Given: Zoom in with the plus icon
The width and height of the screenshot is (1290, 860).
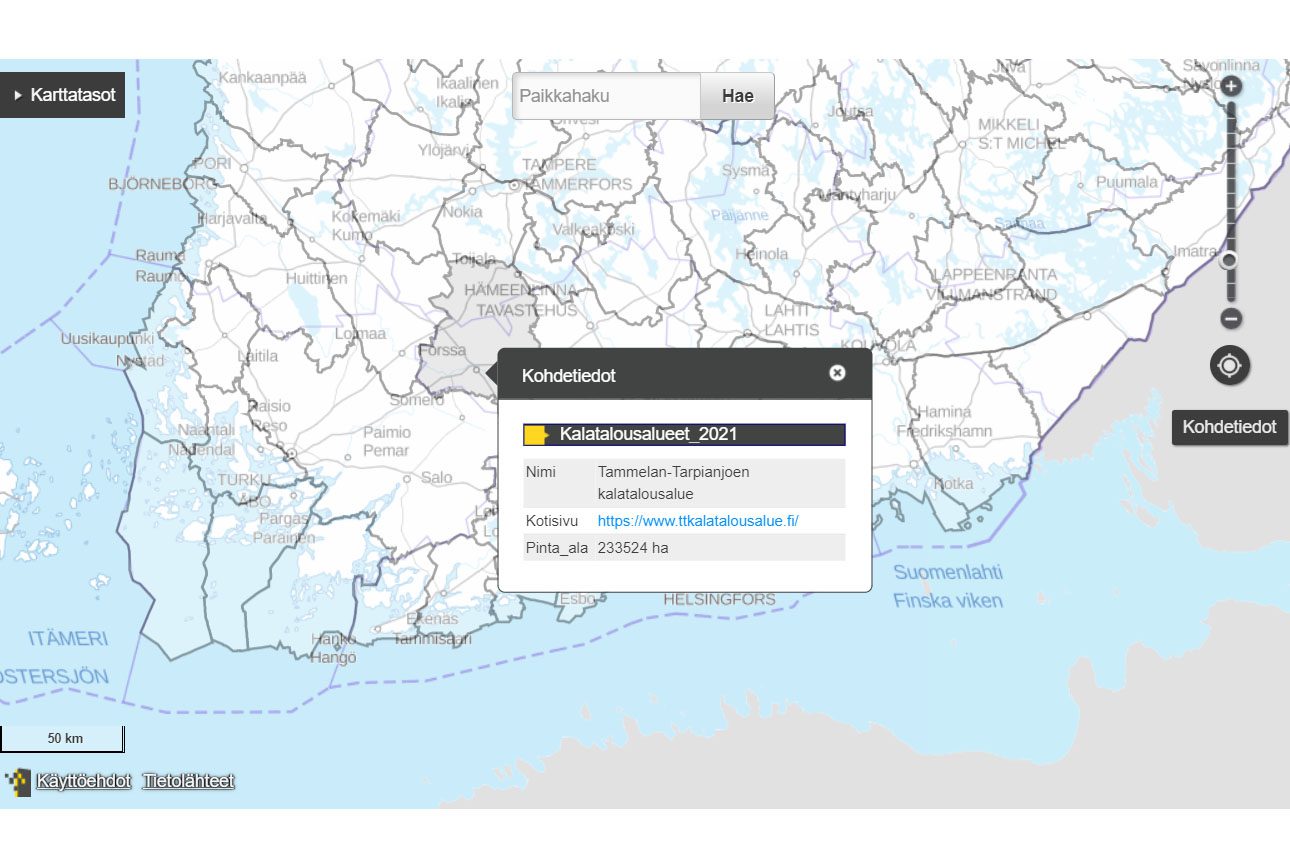Looking at the screenshot, I should (x=1231, y=86).
